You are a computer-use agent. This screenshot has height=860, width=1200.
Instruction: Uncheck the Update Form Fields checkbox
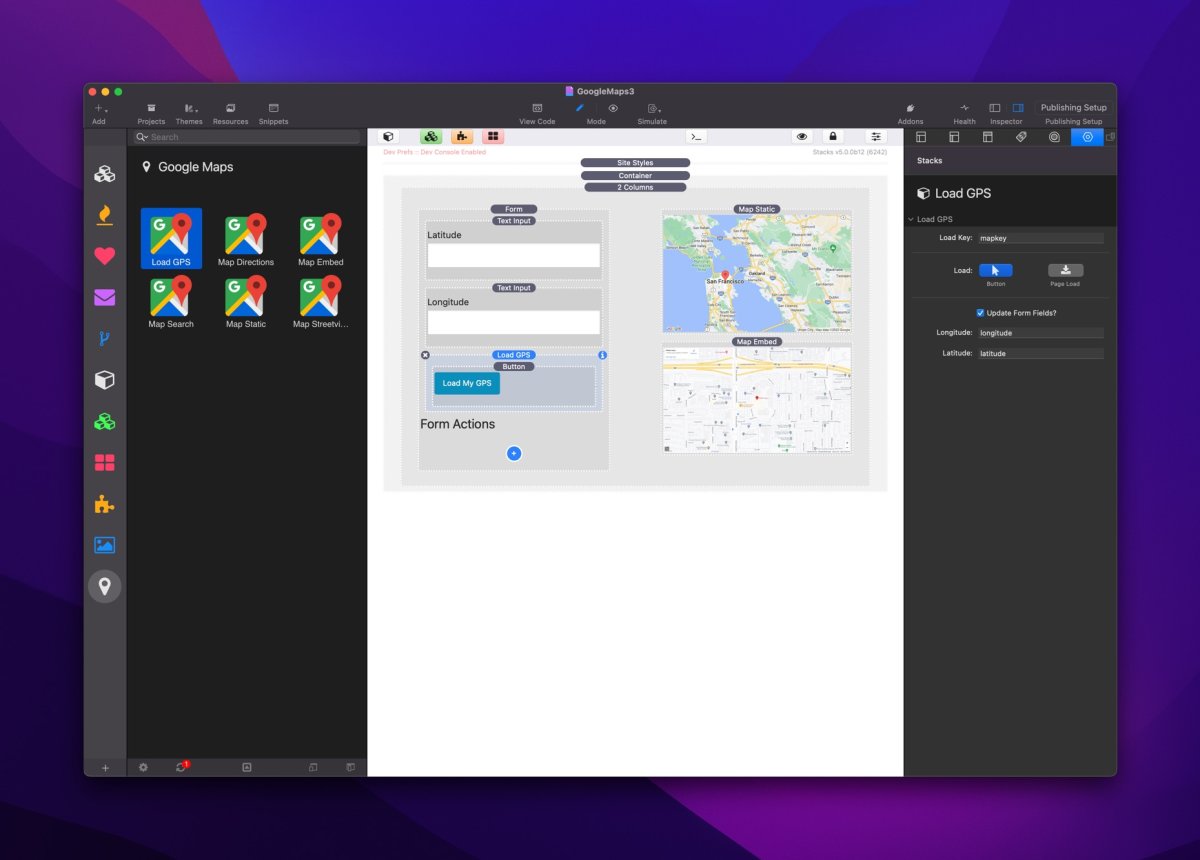point(980,313)
